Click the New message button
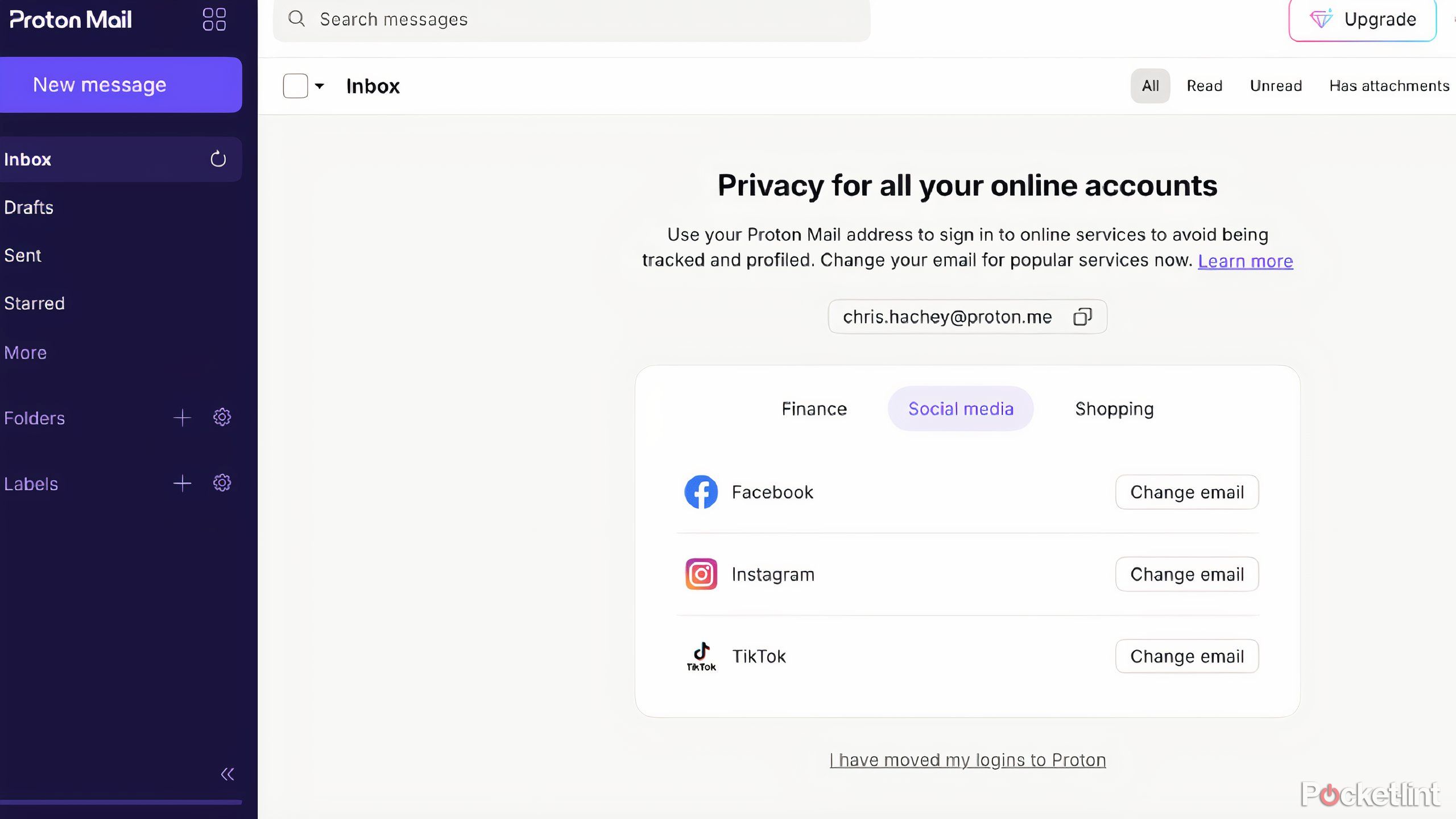 coord(121,85)
